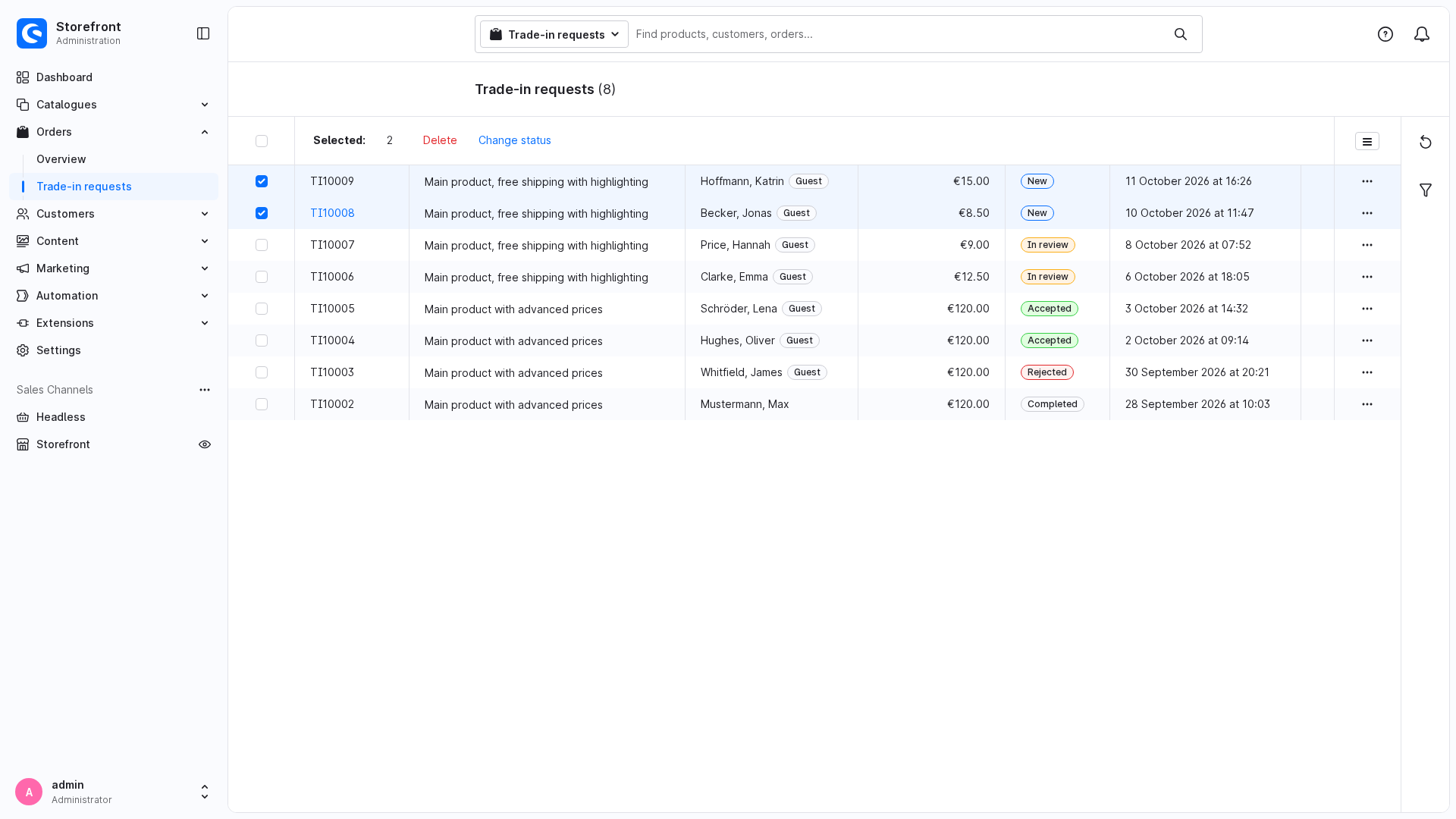This screenshot has width=1456, height=819.
Task: Open the context menu for TI10003
Action: 1367,372
